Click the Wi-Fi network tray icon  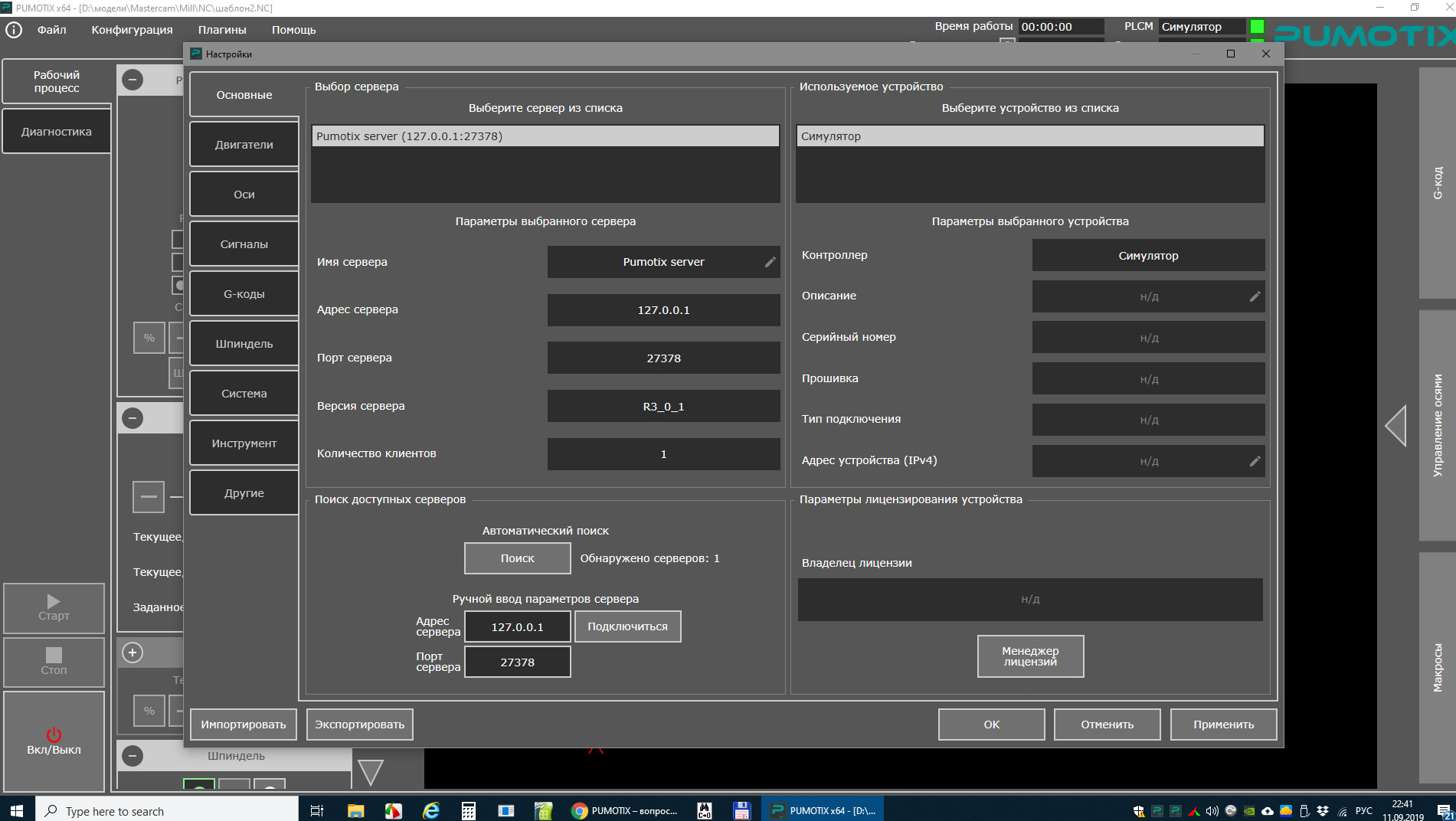[1343, 811]
